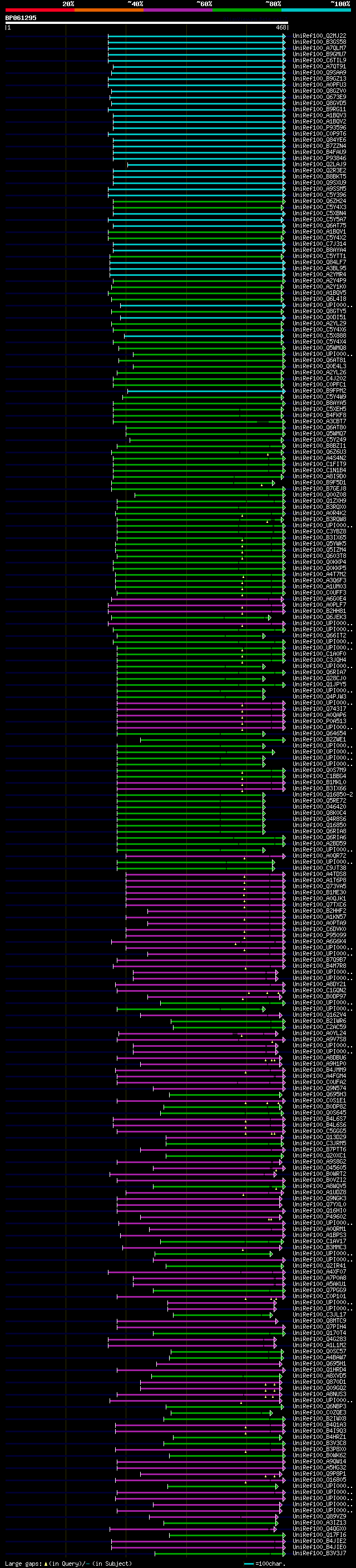Select the UniRef100_B8BKT5 entry
The height and width of the screenshot is (1568, 356).
pos(319,176)
